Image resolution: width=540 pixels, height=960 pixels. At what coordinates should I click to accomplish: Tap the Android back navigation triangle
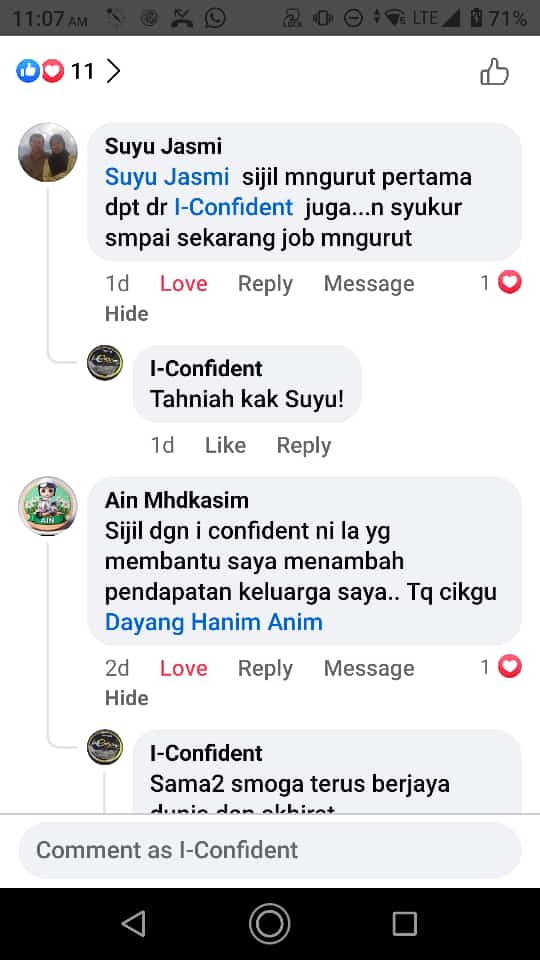coord(135,923)
